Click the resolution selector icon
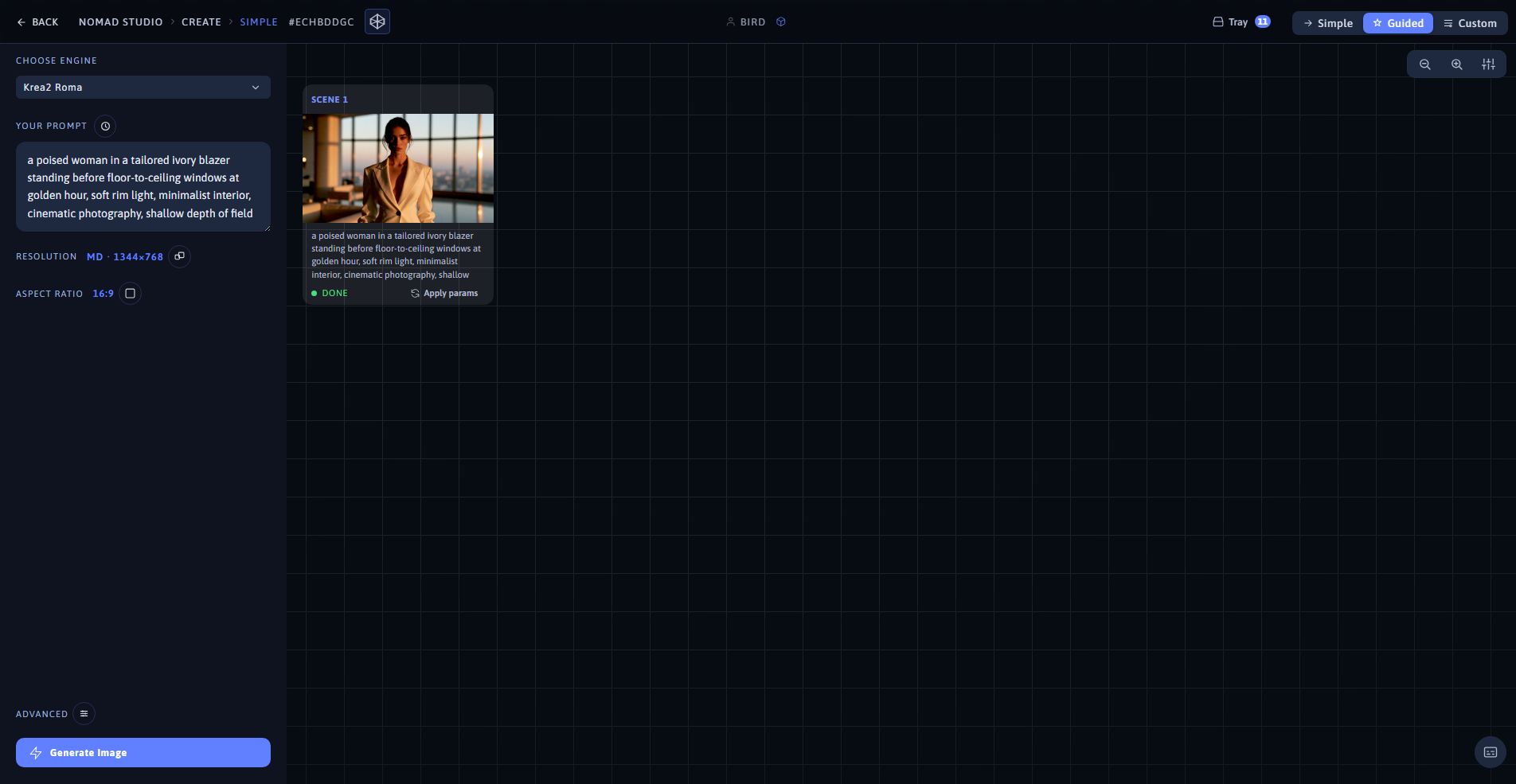Image resolution: width=1516 pixels, height=784 pixels. point(180,256)
